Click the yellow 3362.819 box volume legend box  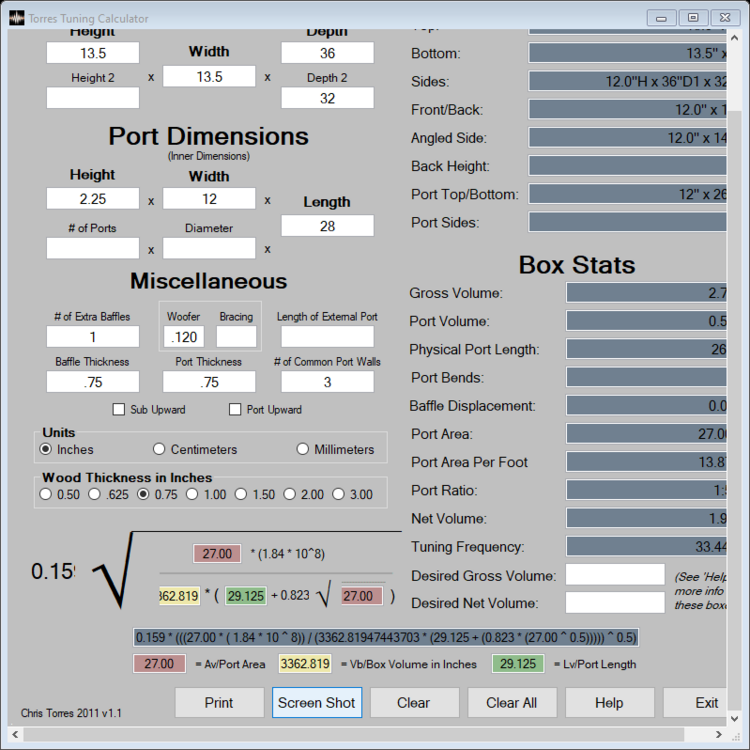pyautogui.click(x=305, y=663)
